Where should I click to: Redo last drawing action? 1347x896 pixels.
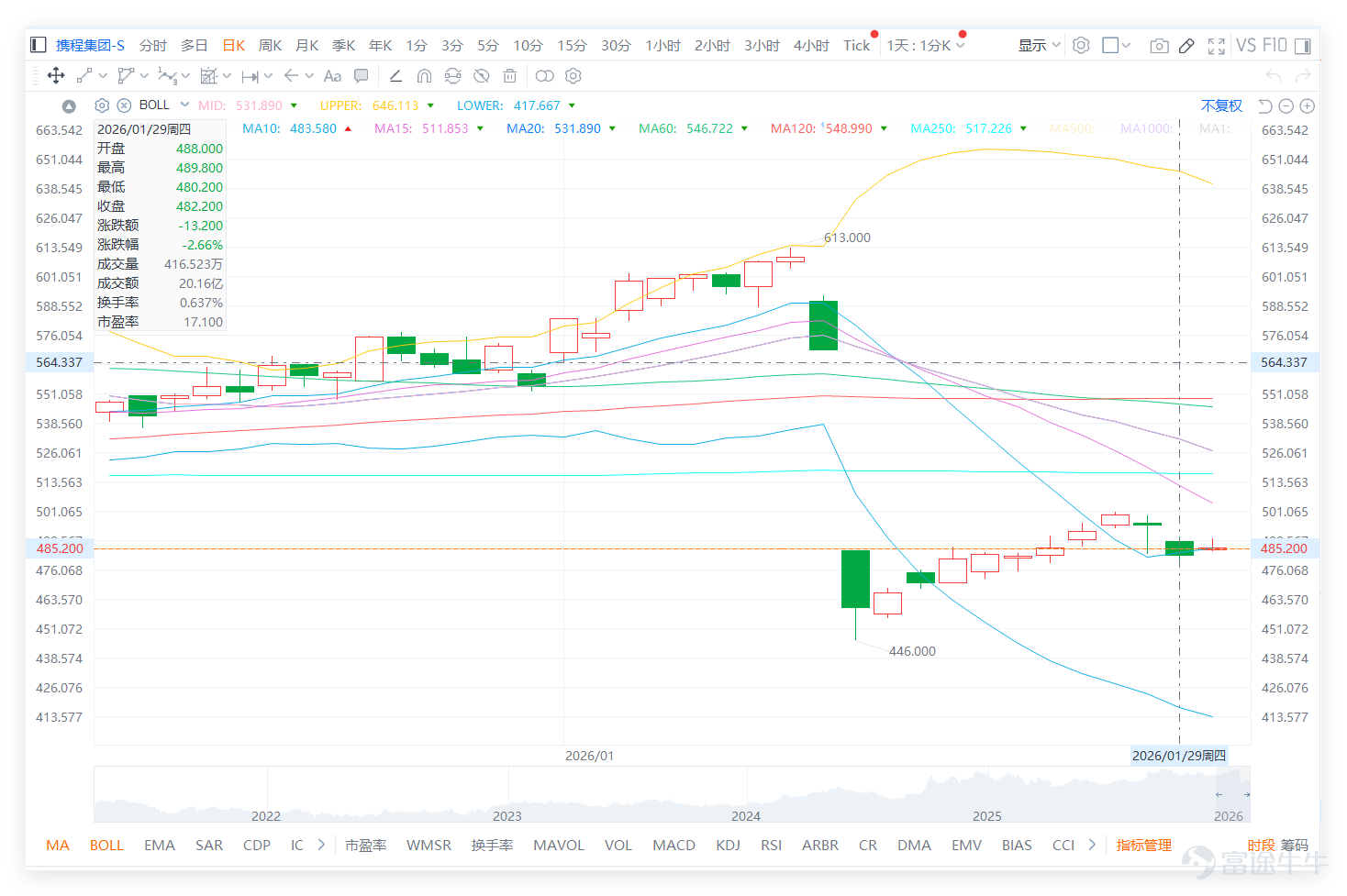point(1303,76)
